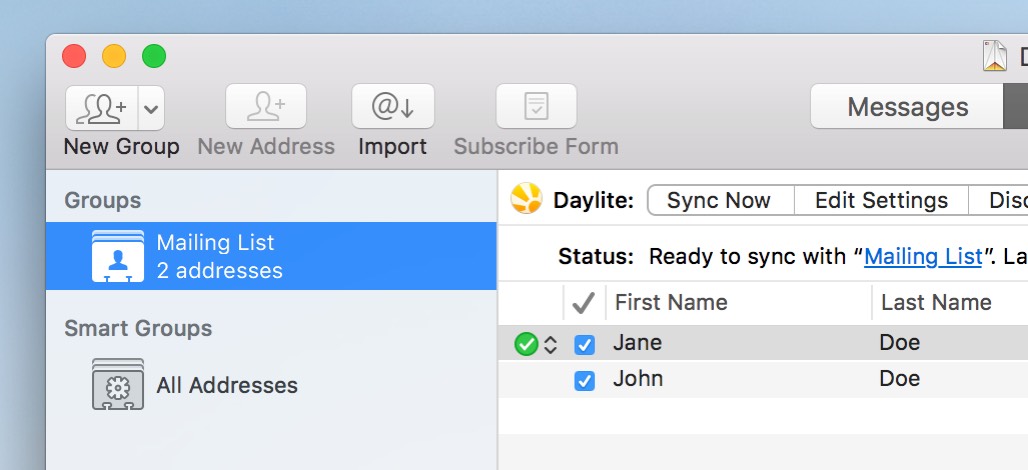Screen dimensions: 1028x470
Task: Click the Daylite sun logo icon
Action: [526, 199]
